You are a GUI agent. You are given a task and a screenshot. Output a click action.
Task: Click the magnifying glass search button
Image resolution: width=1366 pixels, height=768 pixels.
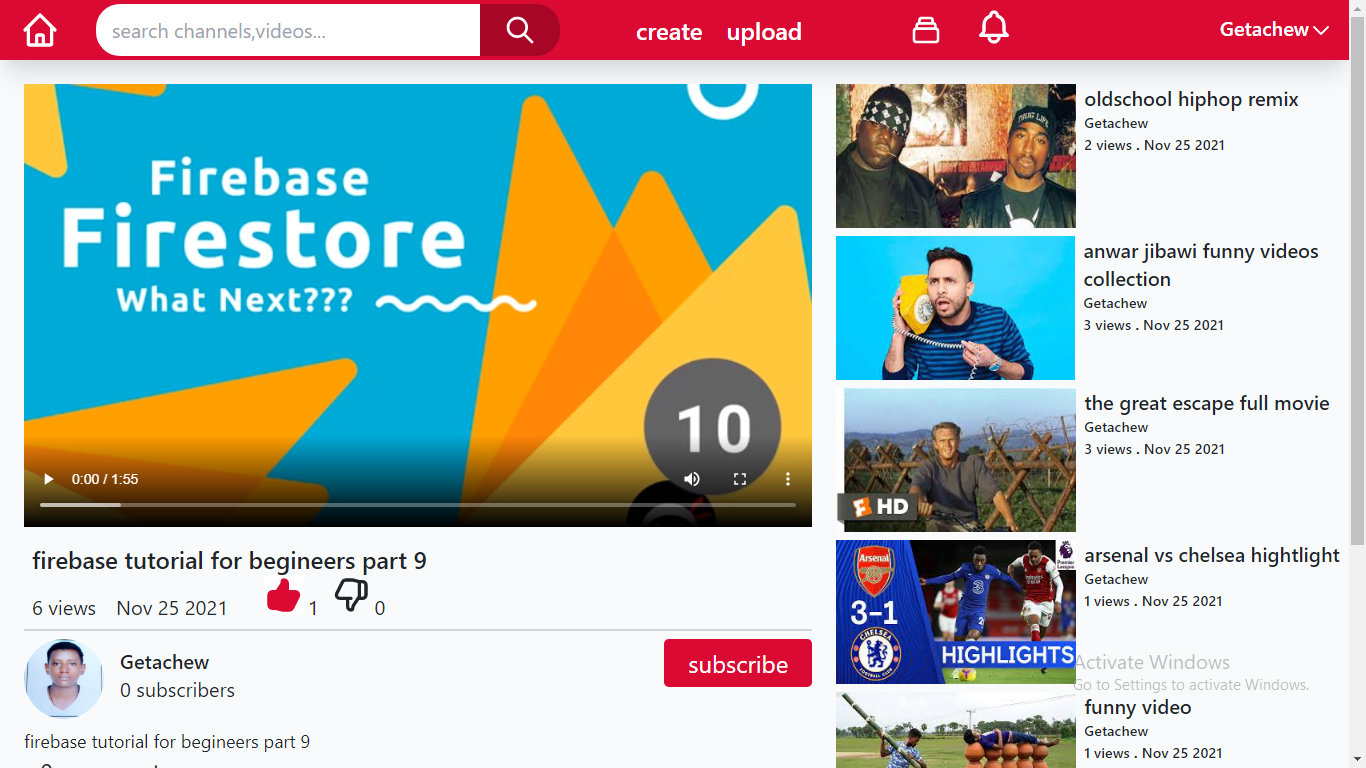point(520,30)
